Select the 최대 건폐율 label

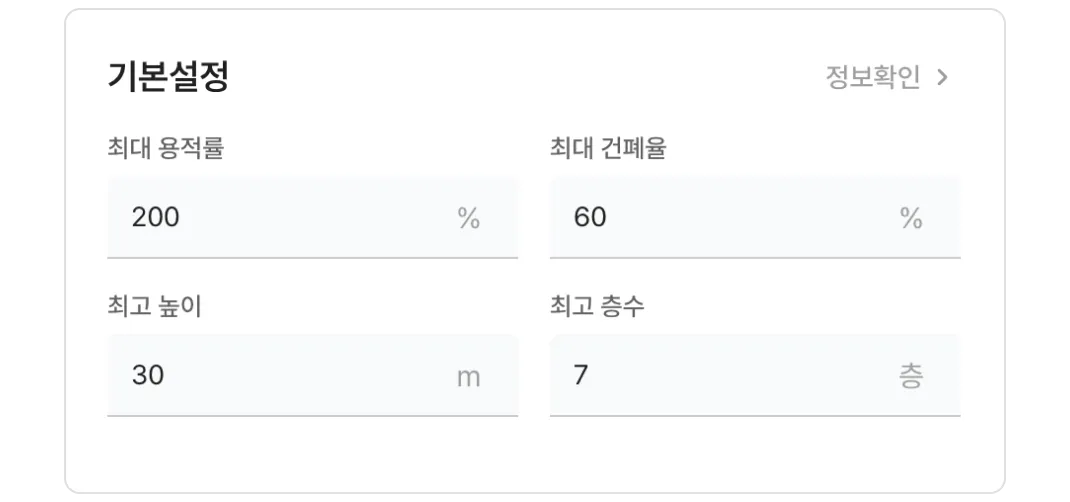(x=608, y=148)
